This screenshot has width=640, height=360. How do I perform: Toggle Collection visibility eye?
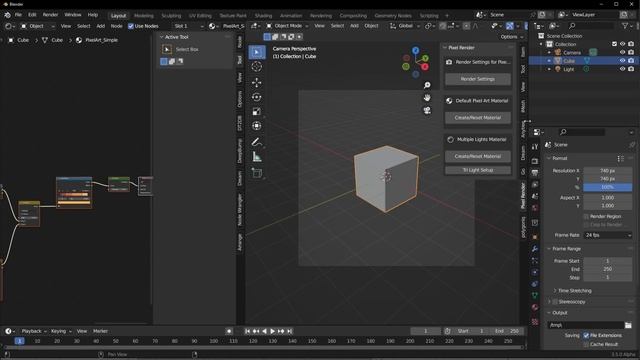click(622, 44)
